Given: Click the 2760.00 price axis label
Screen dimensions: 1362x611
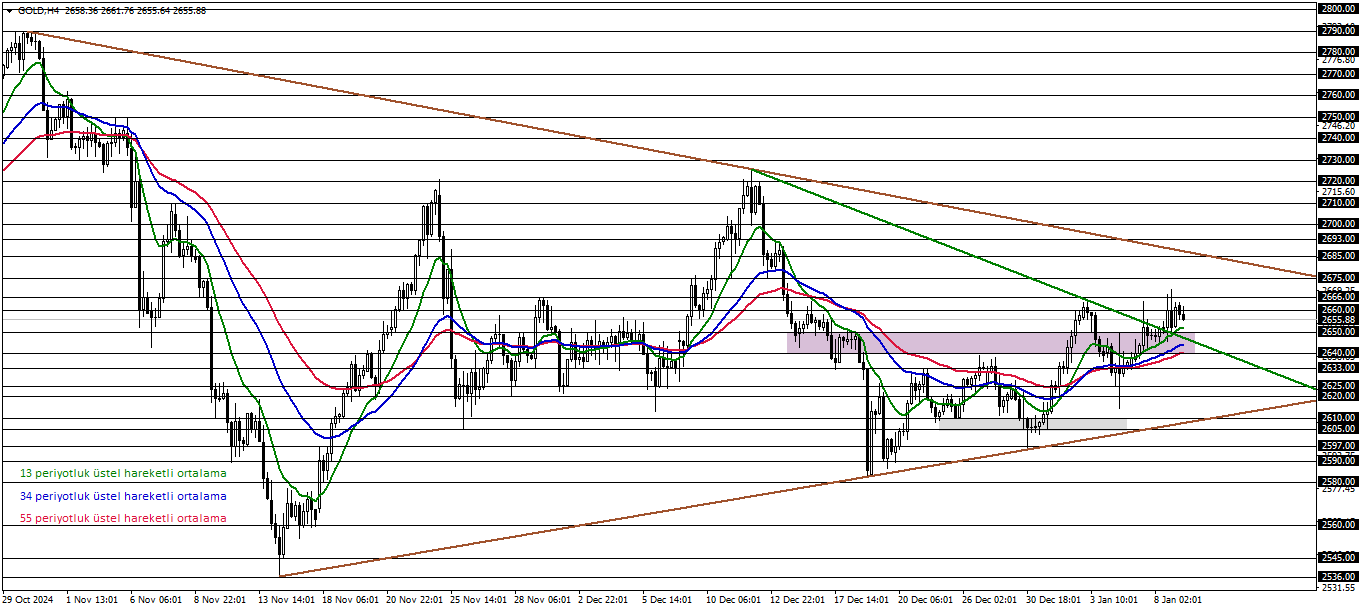Looking at the screenshot, I should (x=1338, y=95).
